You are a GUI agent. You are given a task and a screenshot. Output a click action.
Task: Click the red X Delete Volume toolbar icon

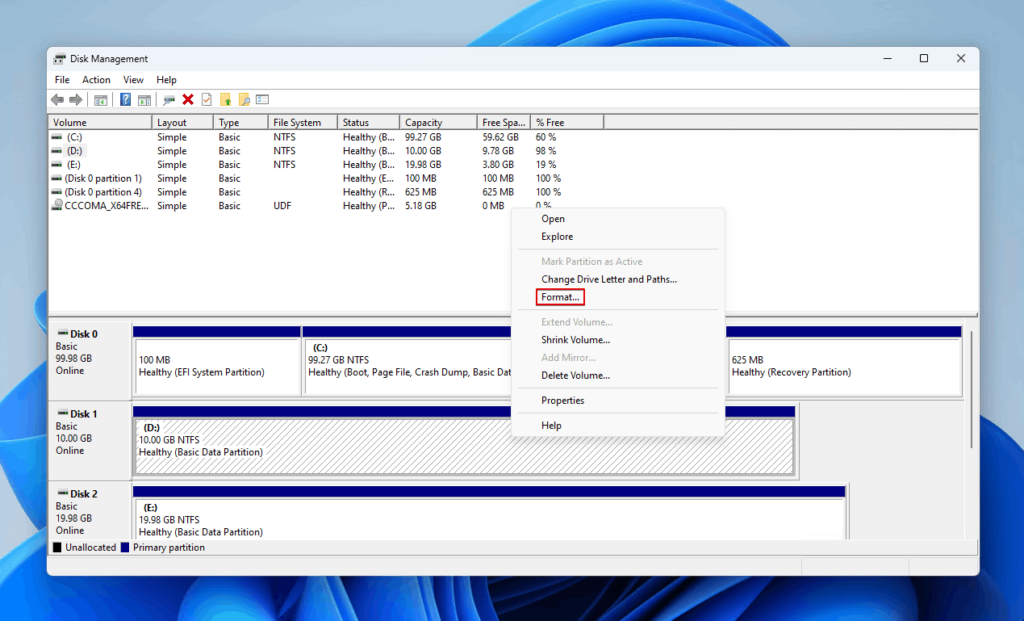tap(187, 99)
